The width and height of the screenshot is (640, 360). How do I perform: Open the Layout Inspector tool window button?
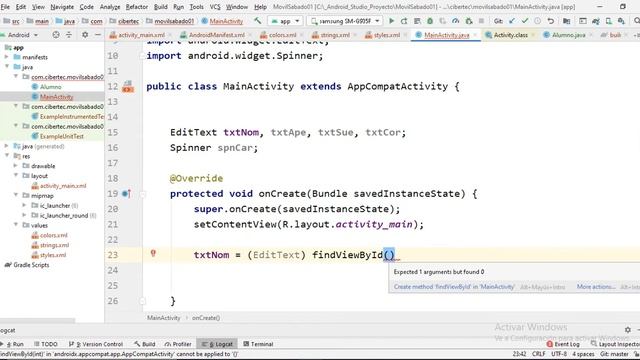[x=616, y=344]
